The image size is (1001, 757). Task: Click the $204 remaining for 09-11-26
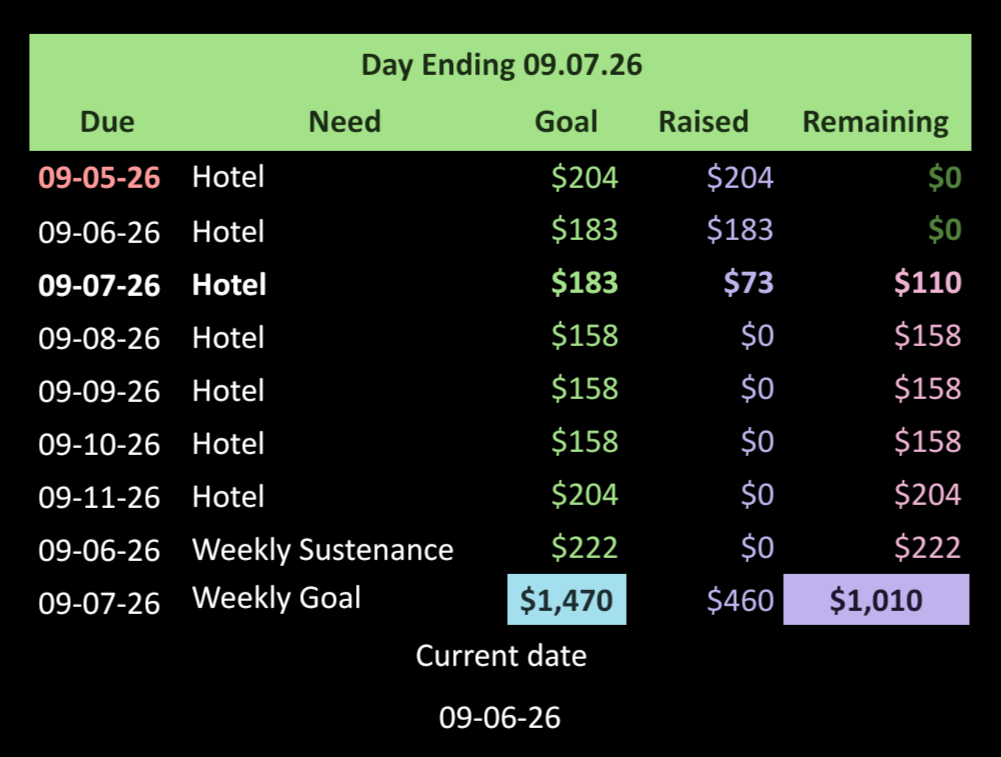(928, 495)
